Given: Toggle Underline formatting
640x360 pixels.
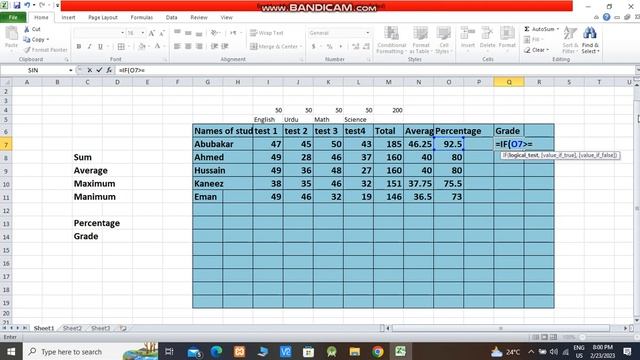Looking at the screenshot, I should click(100, 47).
